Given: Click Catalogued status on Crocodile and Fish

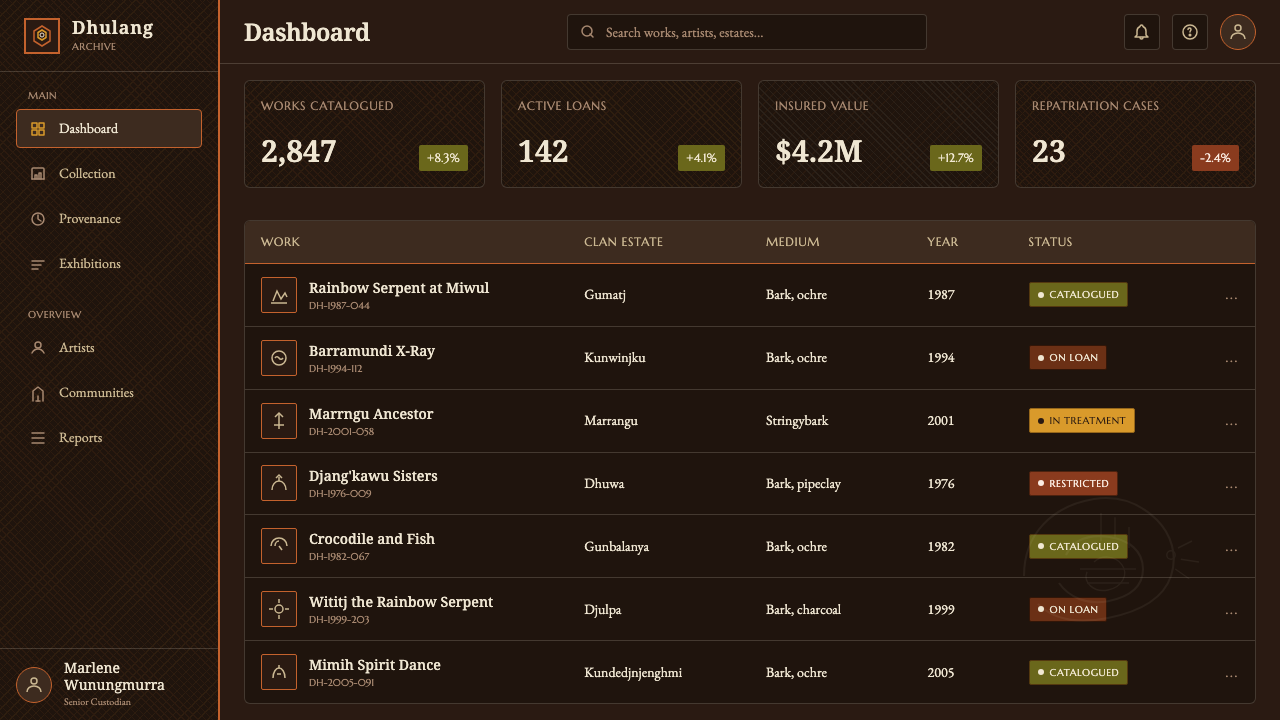Looking at the screenshot, I should 1078,547.
